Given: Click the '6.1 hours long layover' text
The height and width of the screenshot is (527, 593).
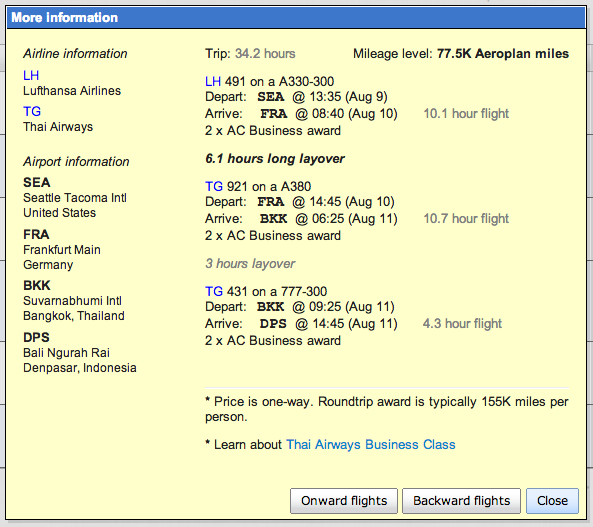Looking at the screenshot, I should point(275,159).
